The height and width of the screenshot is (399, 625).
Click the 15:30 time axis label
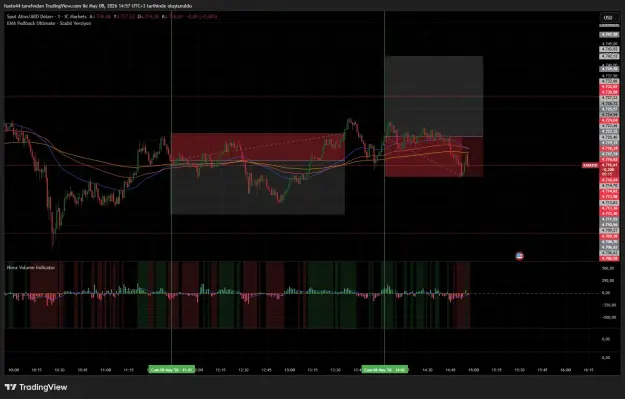519,370
